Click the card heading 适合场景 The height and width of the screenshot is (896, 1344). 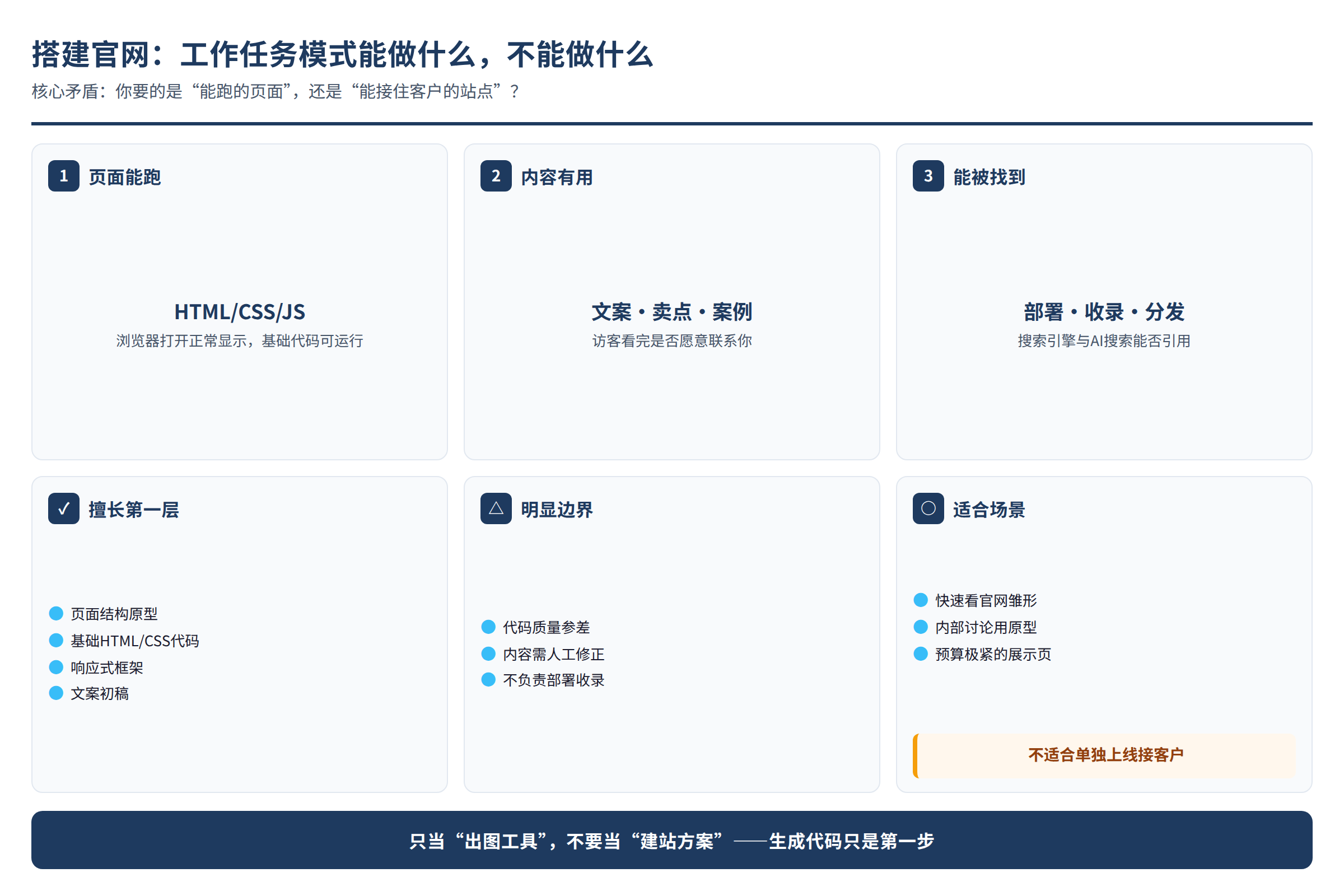tap(989, 510)
